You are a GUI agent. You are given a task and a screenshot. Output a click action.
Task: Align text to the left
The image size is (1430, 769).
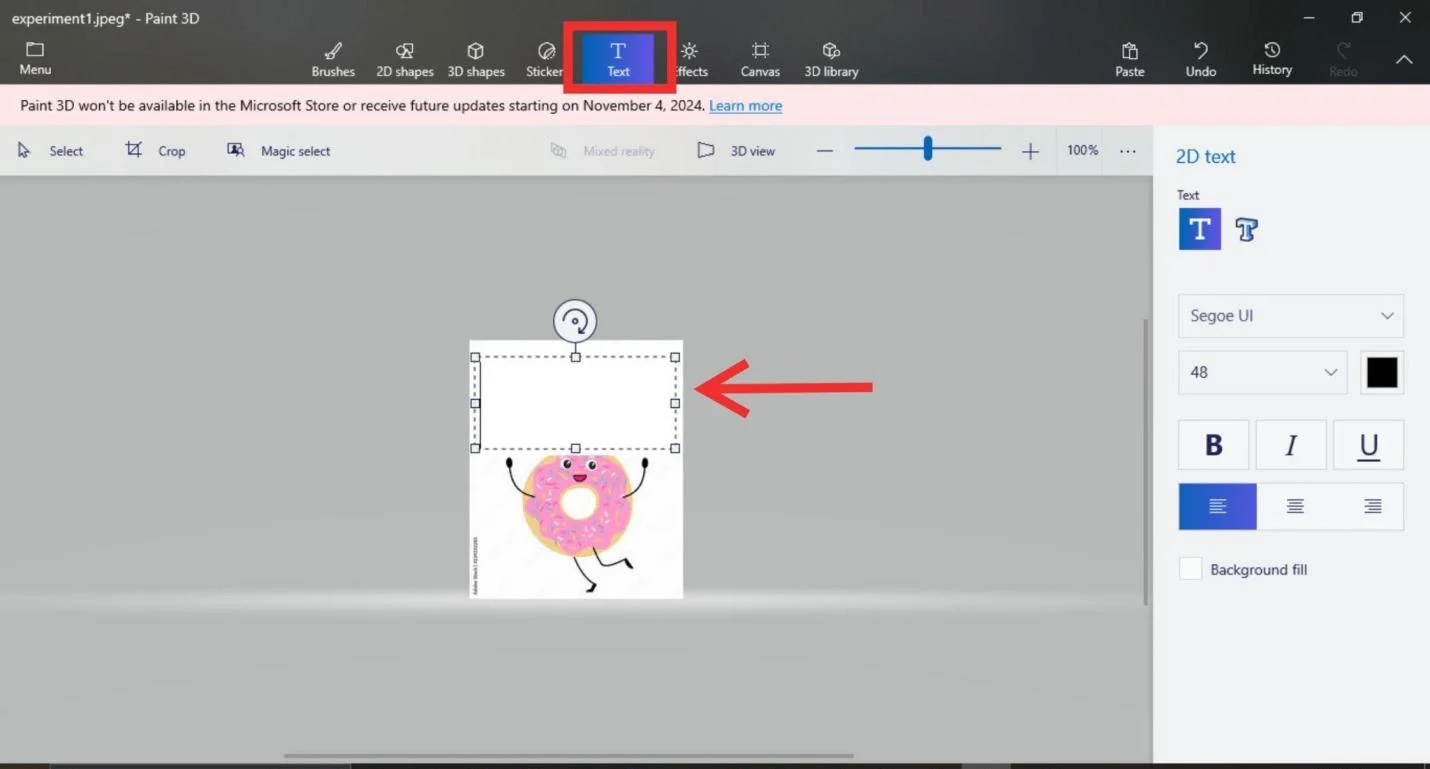point(1217,507)
